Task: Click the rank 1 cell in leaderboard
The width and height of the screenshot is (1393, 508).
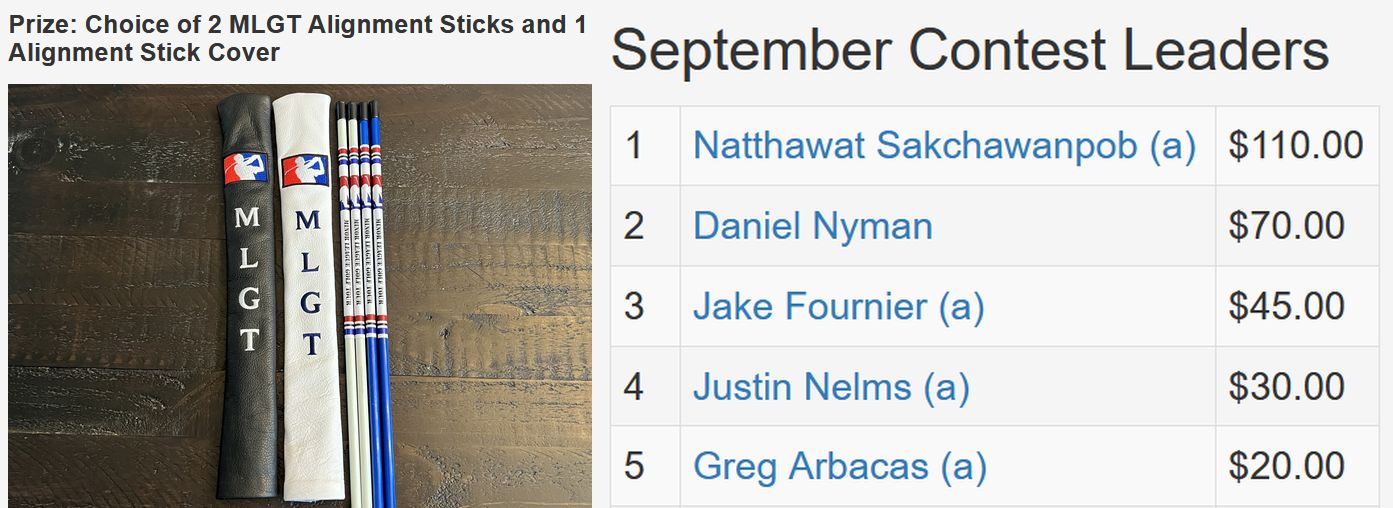Action: click(645, 146)
